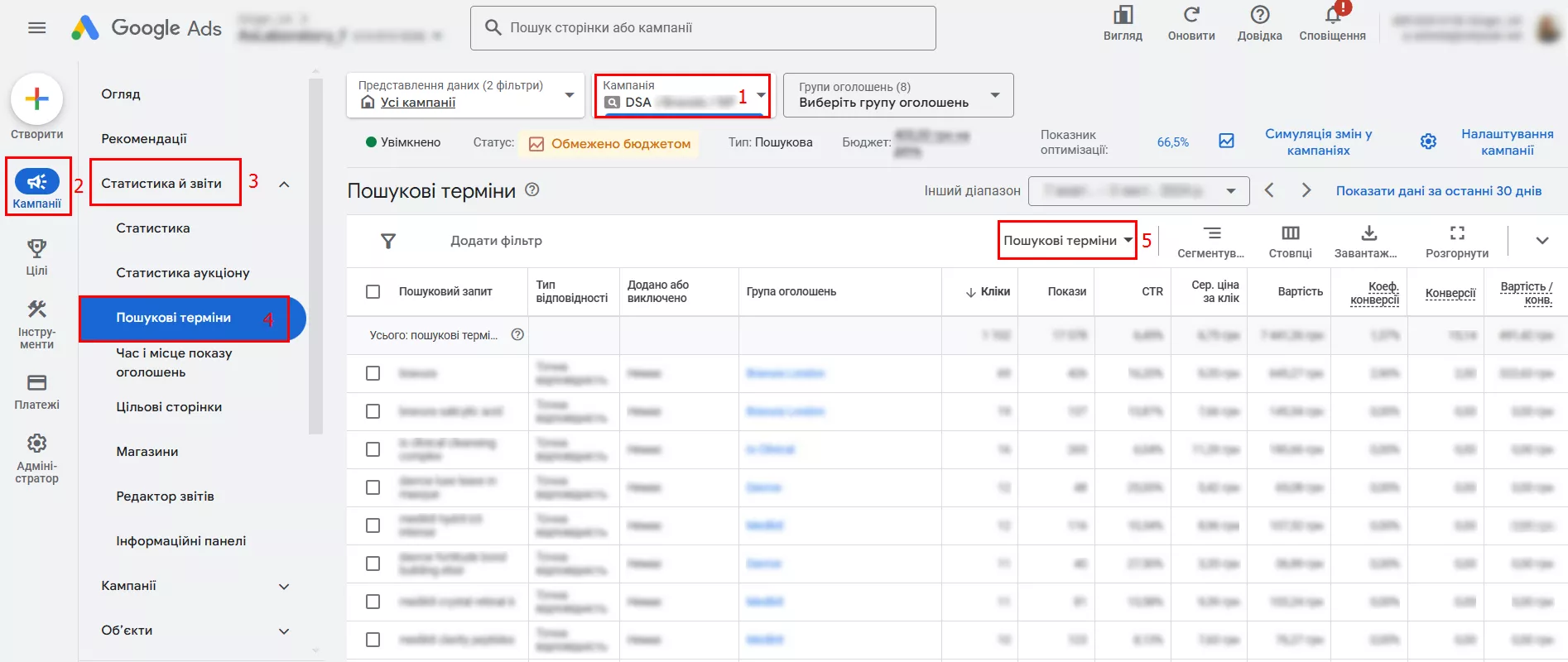Click the Google Ads logo
Viewport: 1568px width, 662px height.
point(147,28)
